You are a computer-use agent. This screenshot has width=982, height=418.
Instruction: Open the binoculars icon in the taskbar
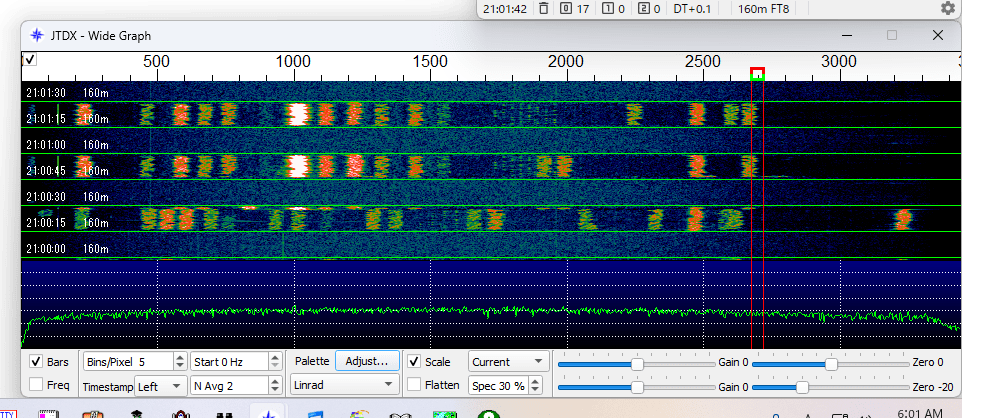224,414
